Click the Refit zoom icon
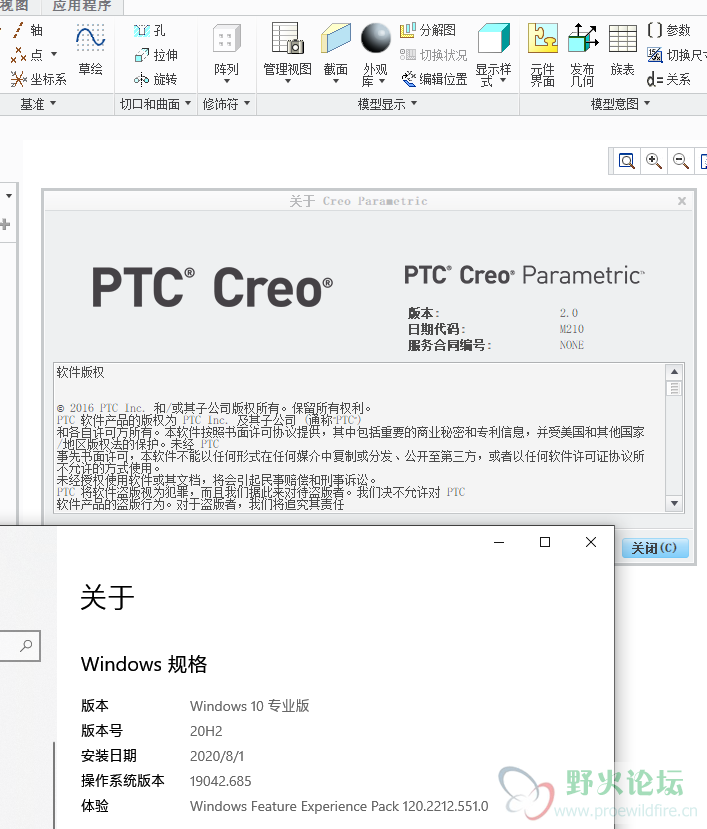707x829 pixels. click(627, 161)
